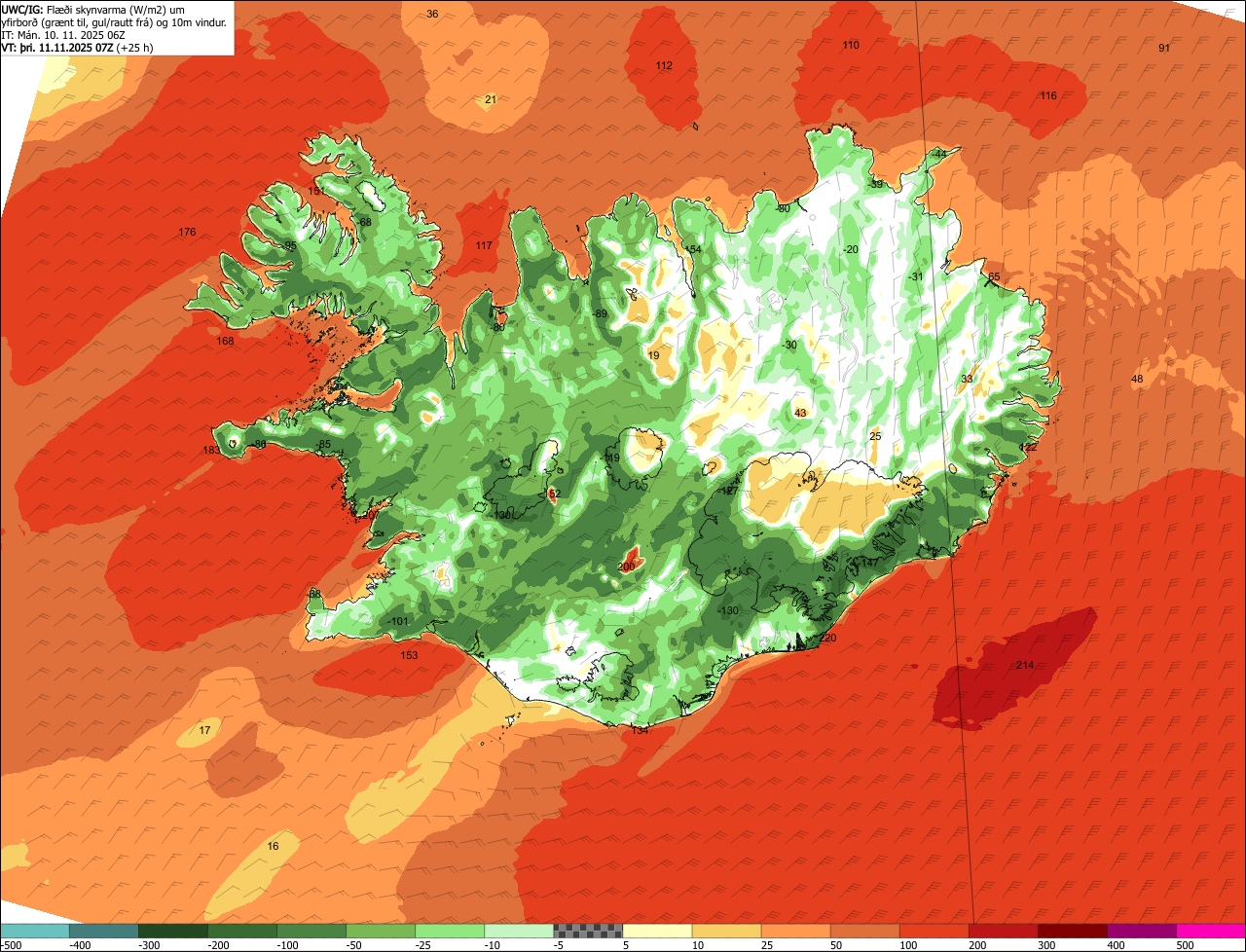The height and width of the screenshot is (952, 1246).
Task: Click the map value 21 in the light orange patch
Action: [x=491, y=100]
